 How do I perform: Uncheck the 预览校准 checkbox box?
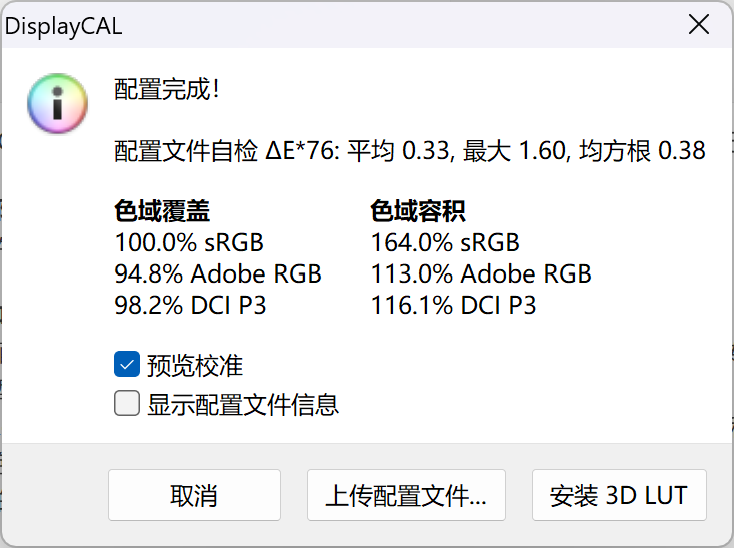coord(127,364)
